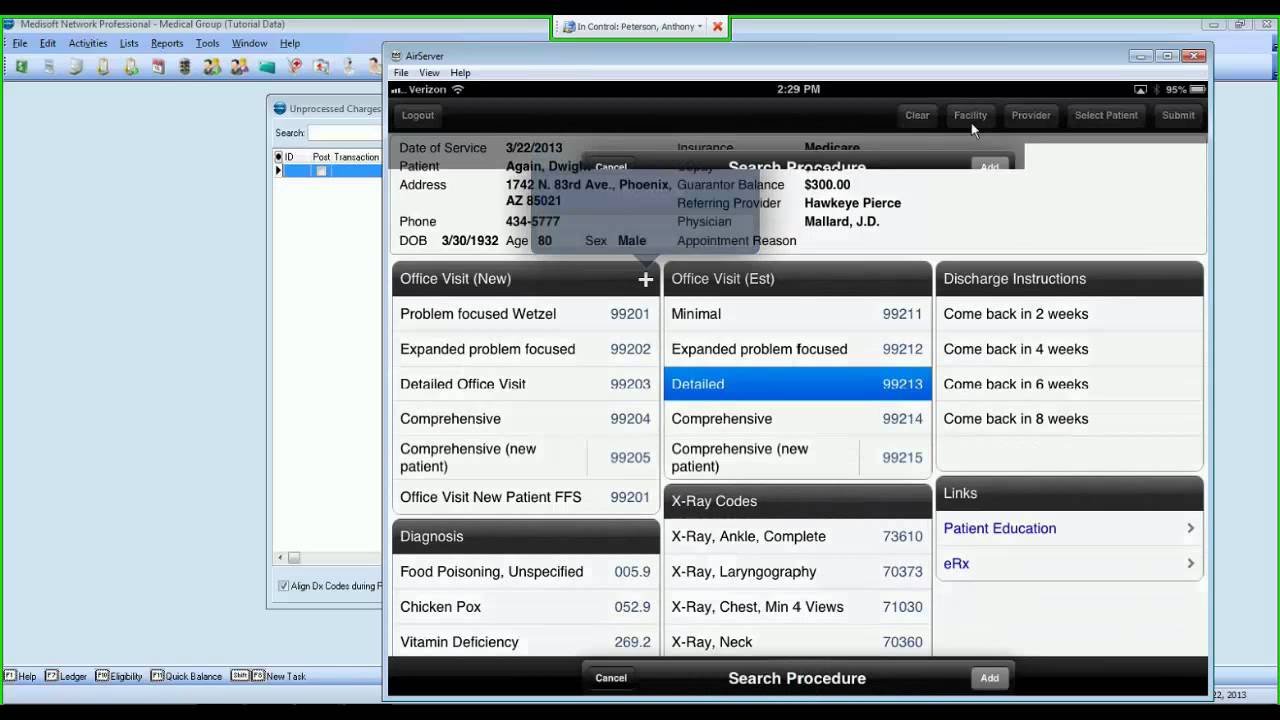Select Food Poisoning, Unspecified diagnosis

click(x=526, y=572)
